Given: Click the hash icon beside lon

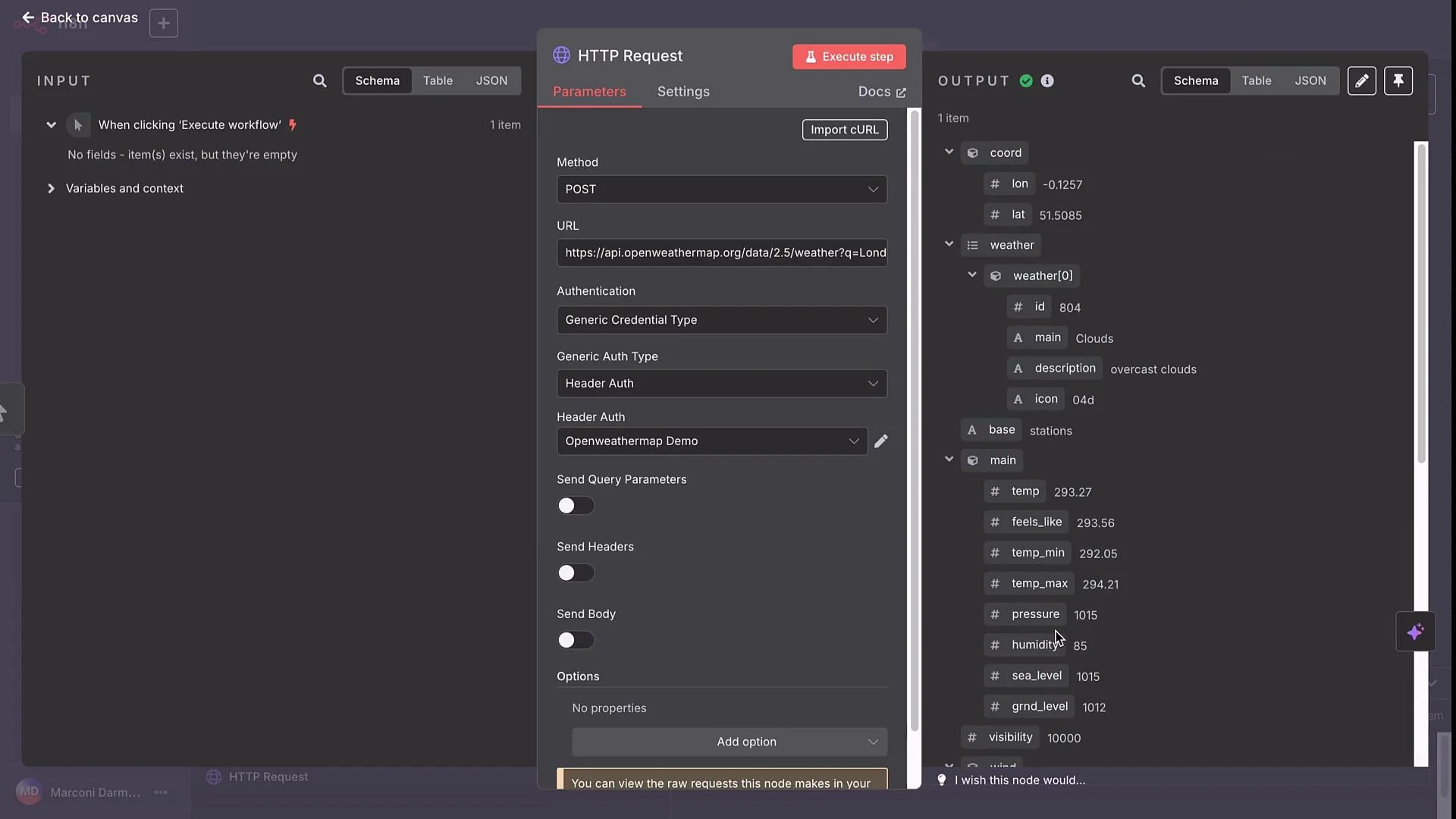Looking at the screenshot, I should pos(995,184).
